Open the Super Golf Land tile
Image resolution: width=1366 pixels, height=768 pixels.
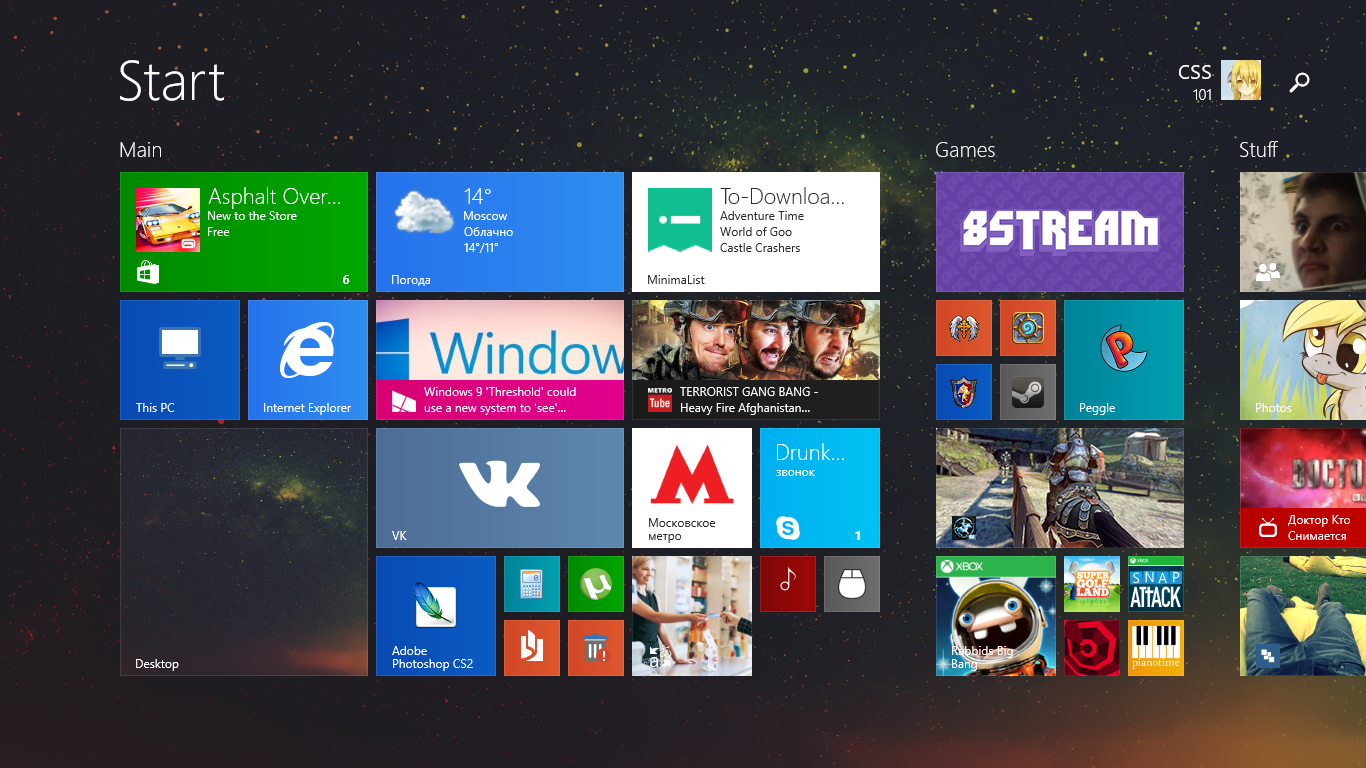[1092, 584]
